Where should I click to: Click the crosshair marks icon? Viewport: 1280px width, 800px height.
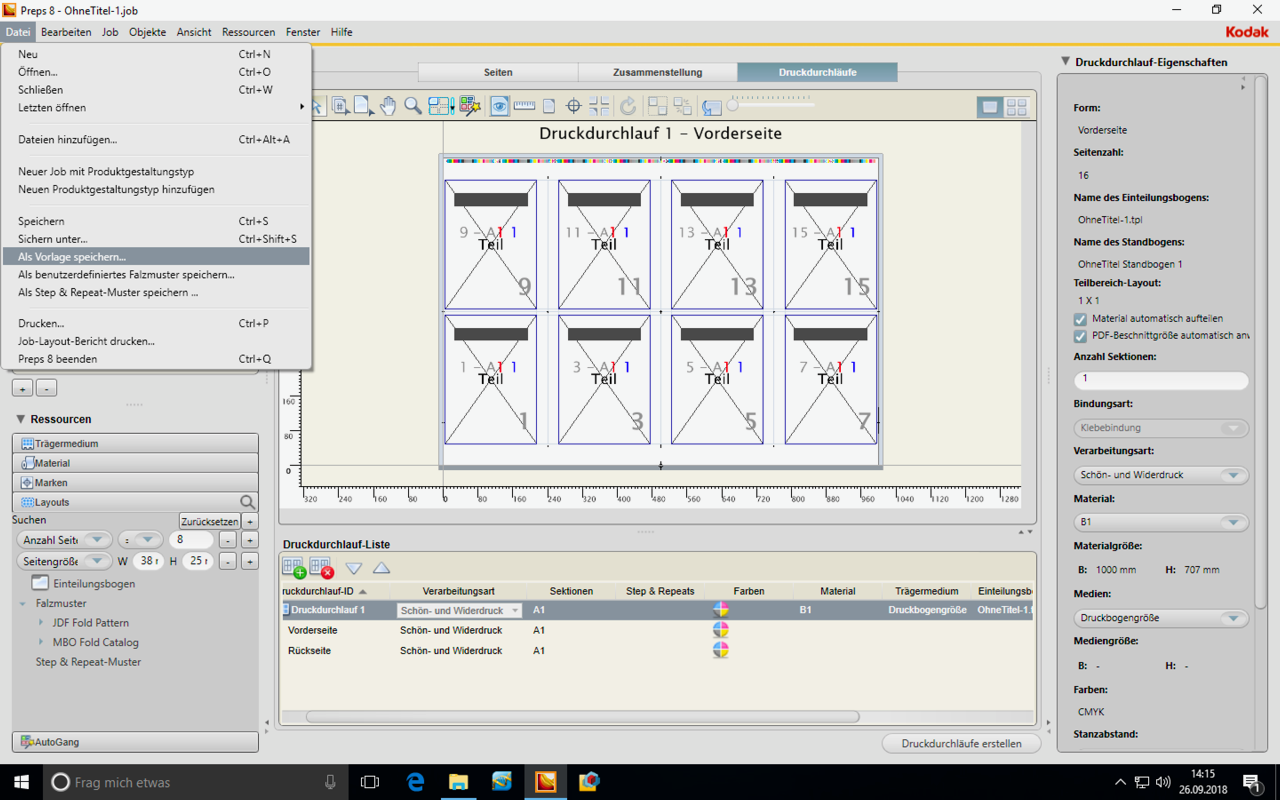(573, 106)
